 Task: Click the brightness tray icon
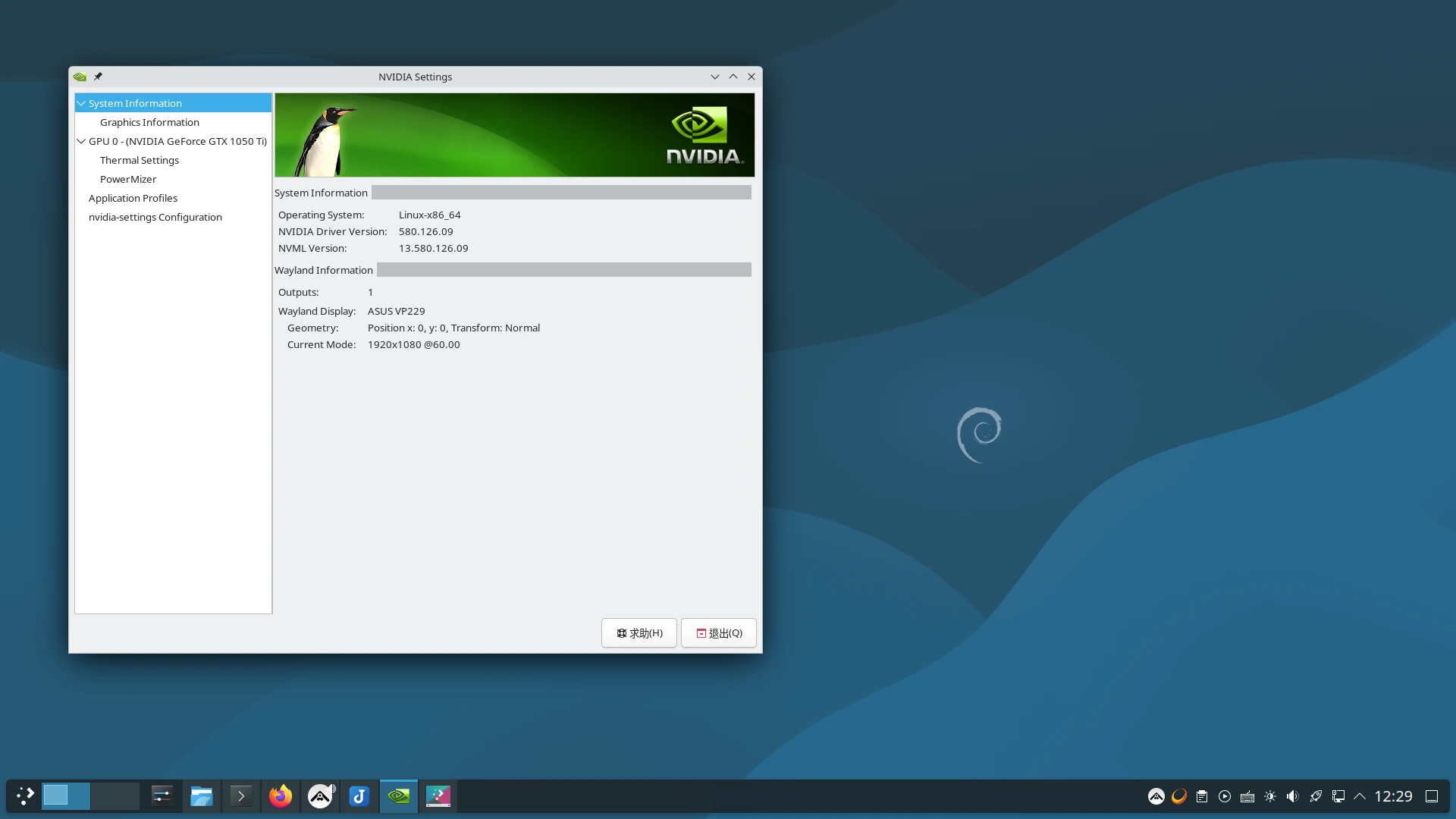1270,796
